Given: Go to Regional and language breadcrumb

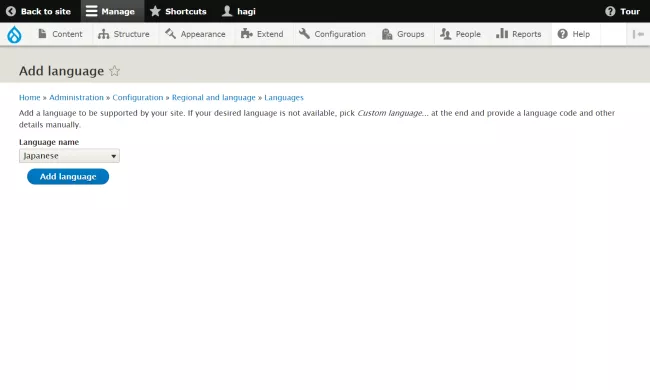Looking at the screenshot, I should (213, 97).
